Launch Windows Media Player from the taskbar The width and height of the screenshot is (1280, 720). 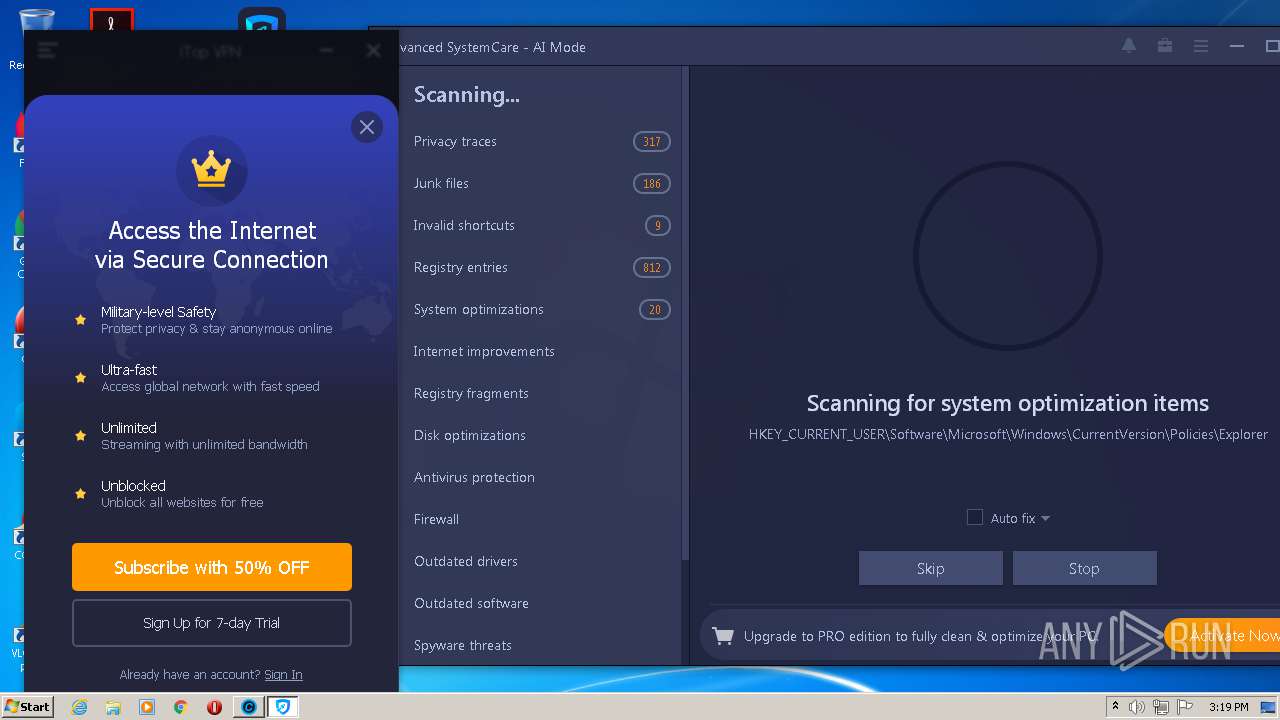(147, 707)
